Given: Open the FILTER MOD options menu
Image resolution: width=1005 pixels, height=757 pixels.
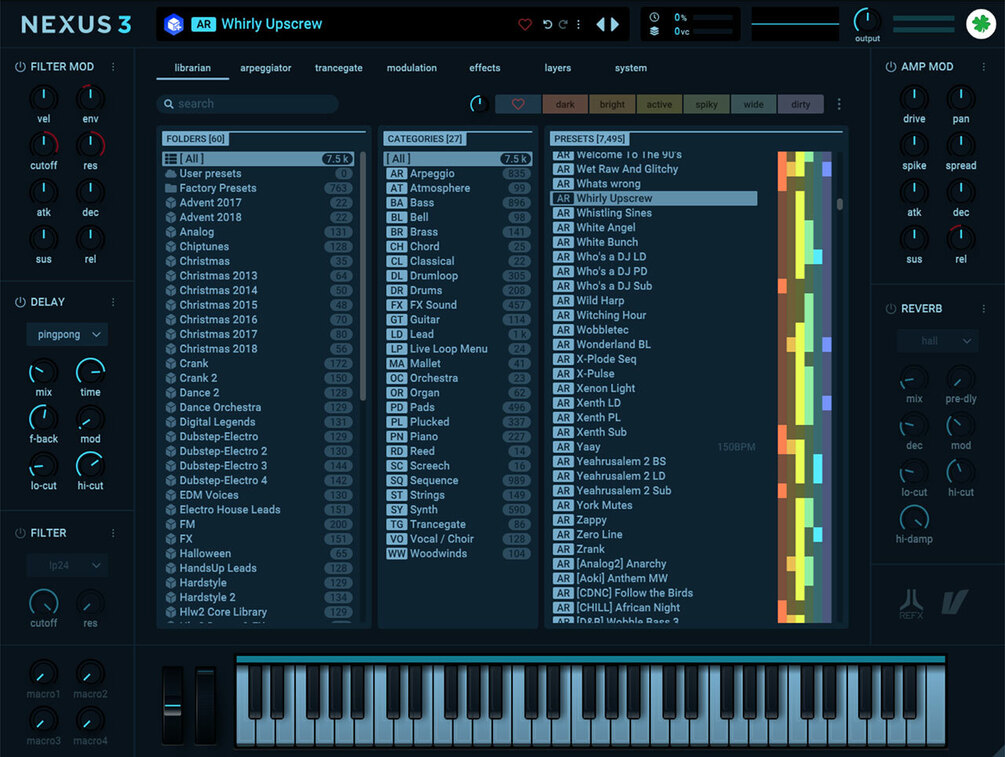Looking at the screenshot, I should 113,67.
